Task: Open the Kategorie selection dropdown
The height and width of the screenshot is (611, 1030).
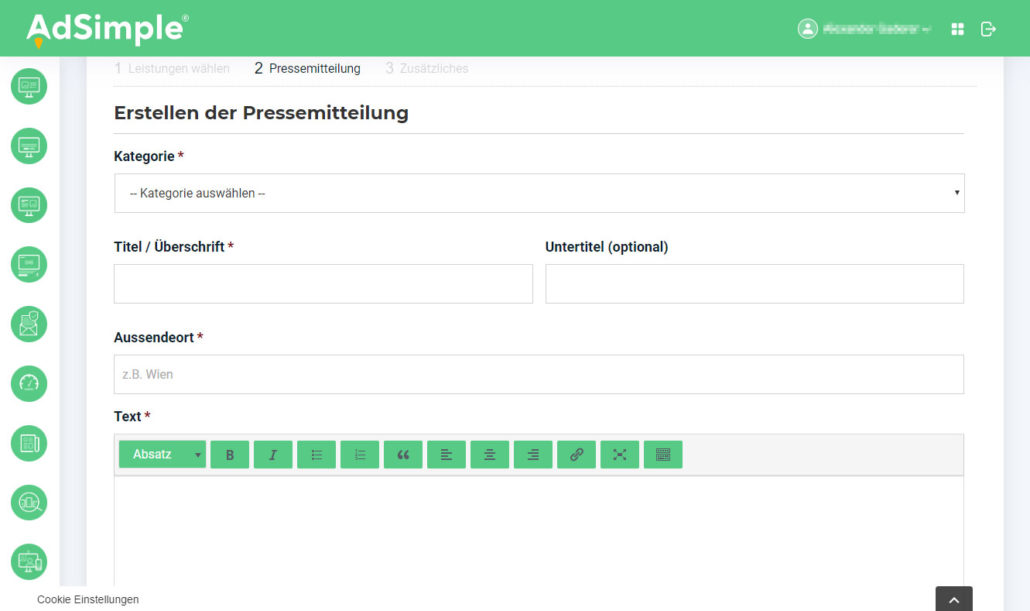Action: click(x=540, y=192)
